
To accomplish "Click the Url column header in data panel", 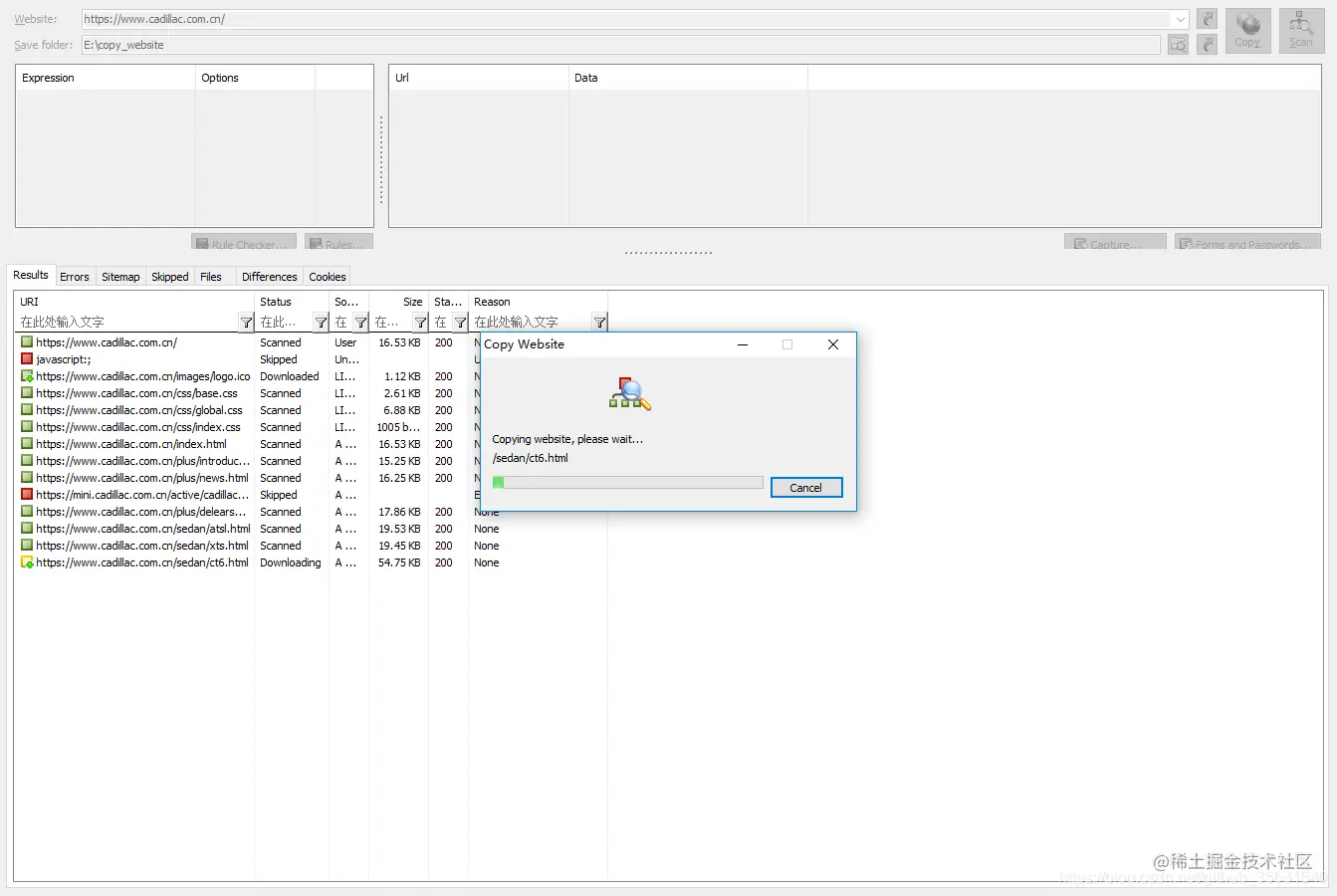I will tap(479, 78).
